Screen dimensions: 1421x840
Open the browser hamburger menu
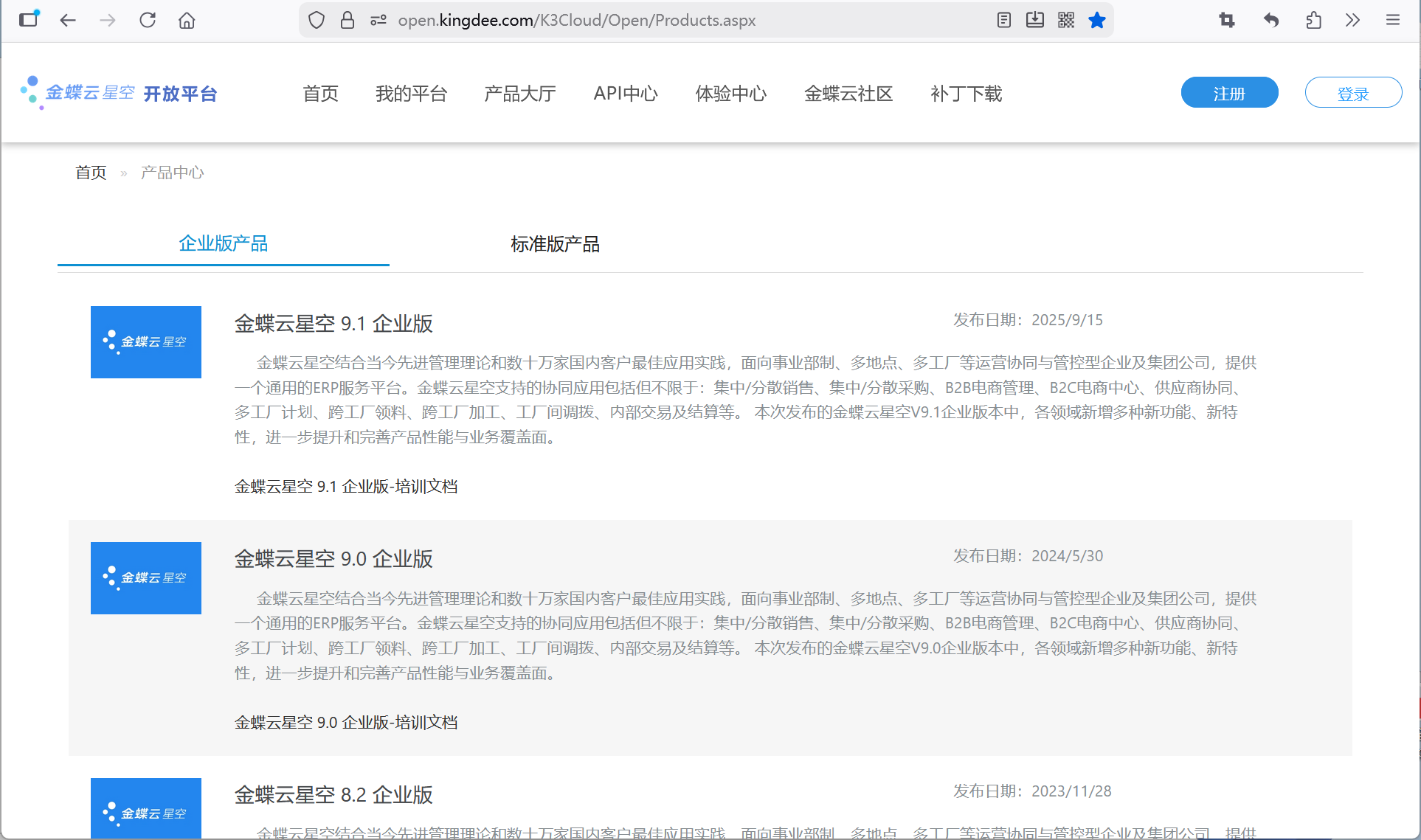[1392, 20]
